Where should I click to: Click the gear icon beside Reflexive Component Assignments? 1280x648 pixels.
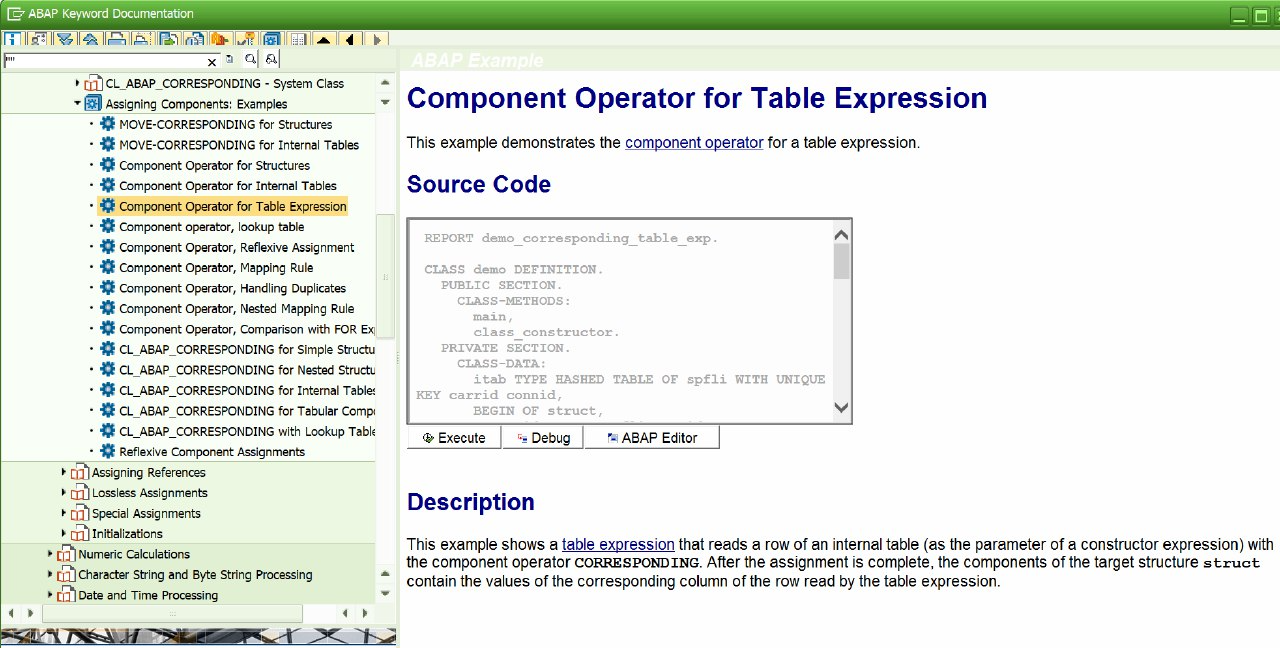tap(107, 451)
